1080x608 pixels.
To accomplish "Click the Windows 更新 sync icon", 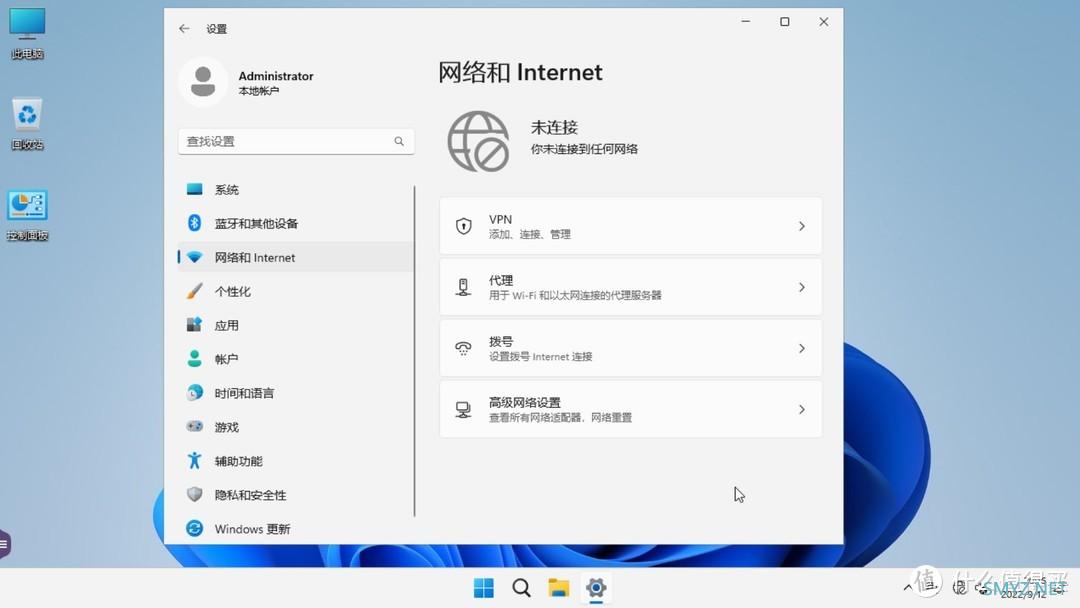I will pyautogui.click(x=194, y=528).
